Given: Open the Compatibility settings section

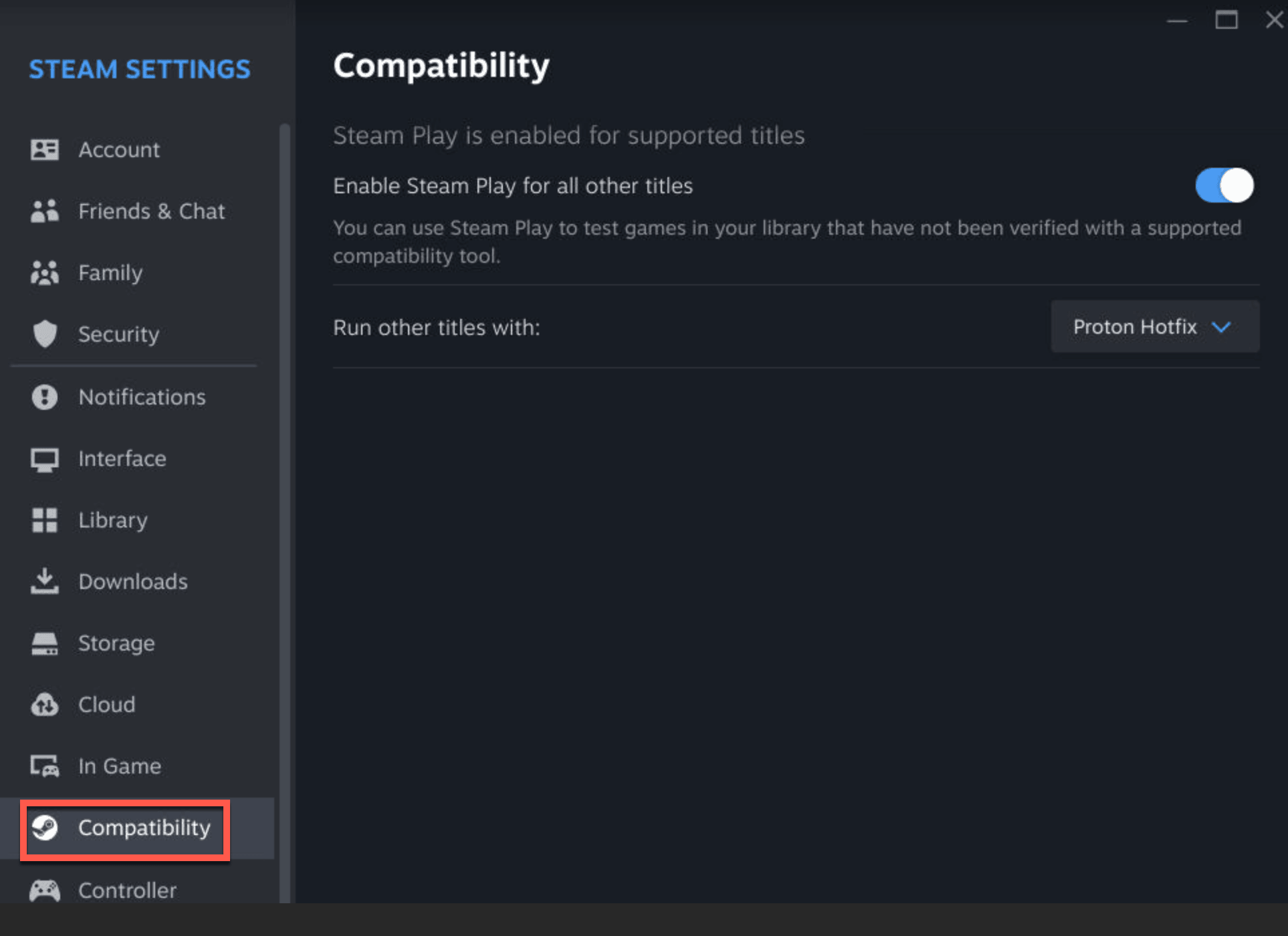Looking at the screenshot, I should coord(144,828).
